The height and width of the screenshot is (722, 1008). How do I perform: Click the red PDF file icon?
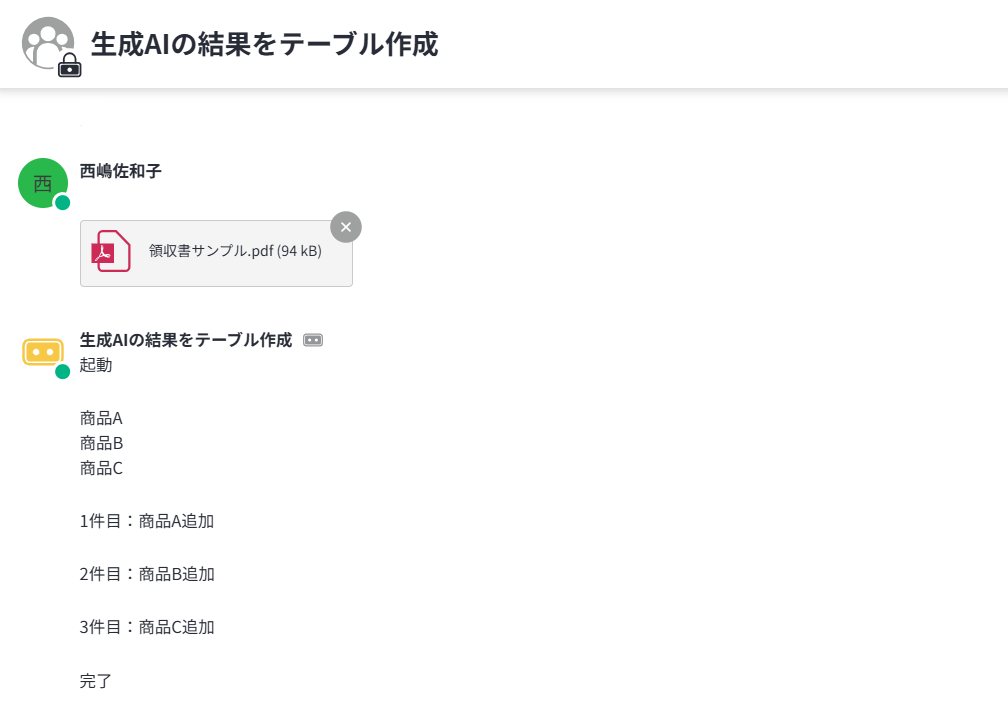click(x=110, y=251)
